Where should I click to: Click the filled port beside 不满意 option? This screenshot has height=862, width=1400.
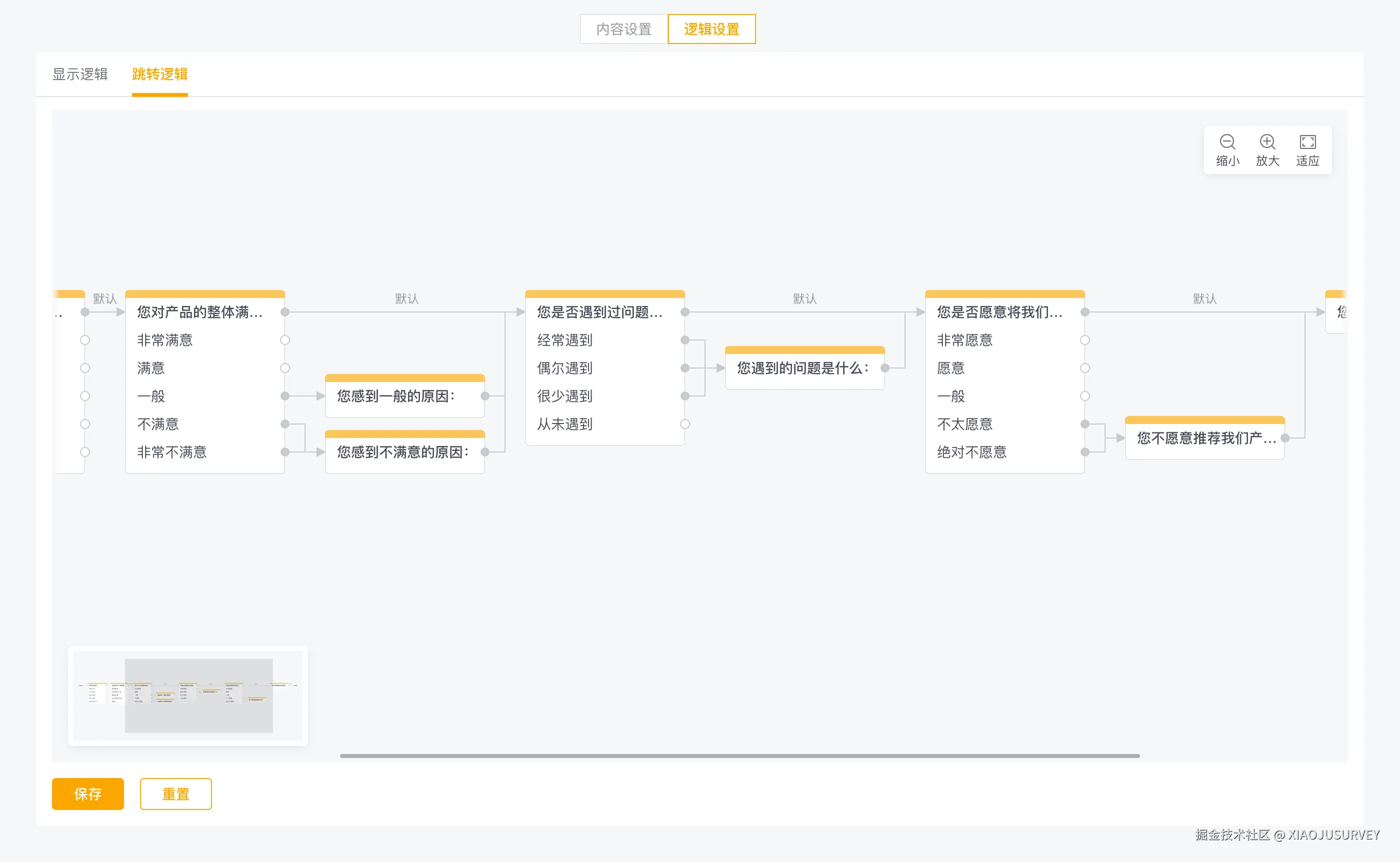pyautogui.click(x=285, y=423)
